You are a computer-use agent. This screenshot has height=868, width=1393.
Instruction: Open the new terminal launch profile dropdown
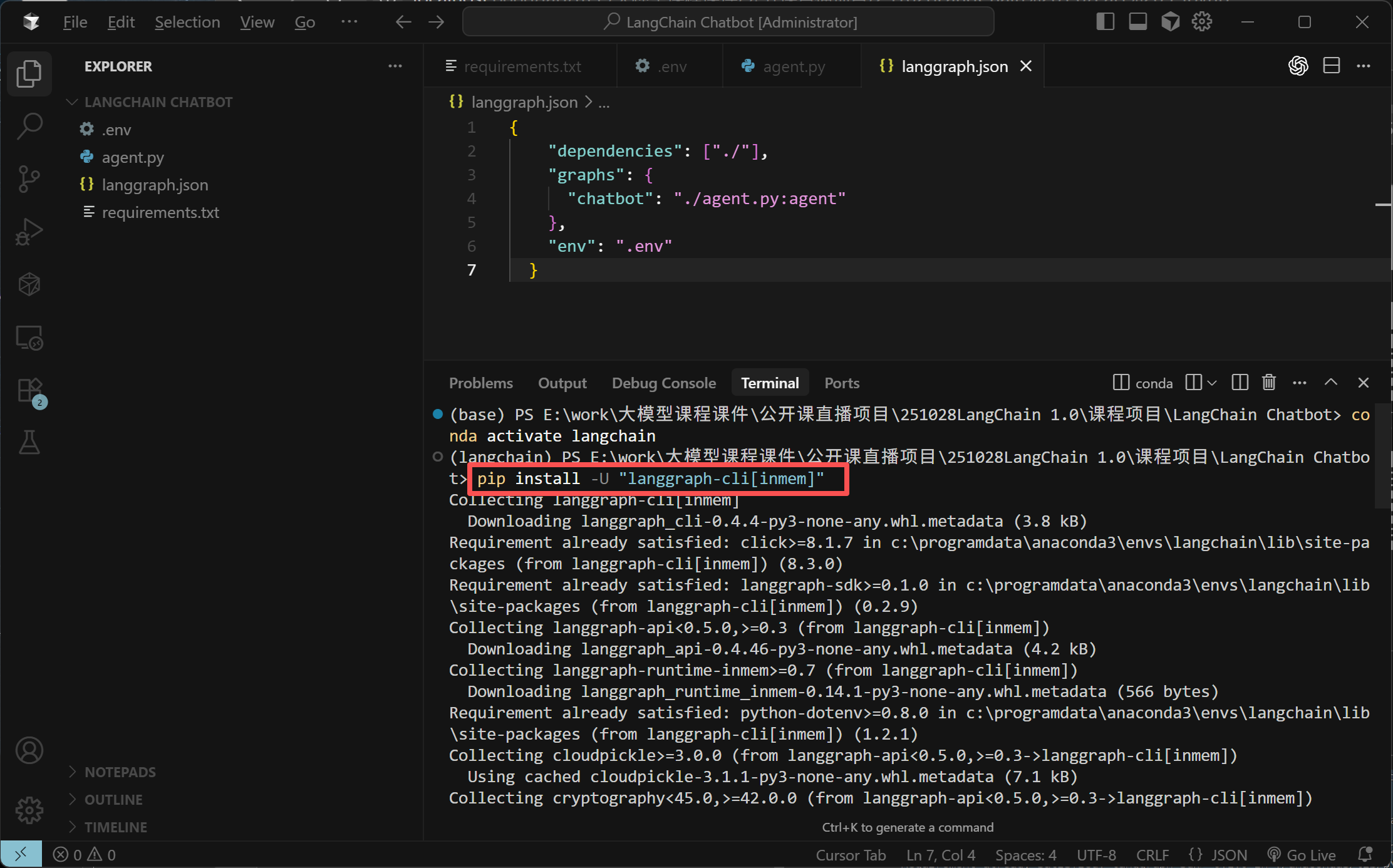(x=1212, y=382)
